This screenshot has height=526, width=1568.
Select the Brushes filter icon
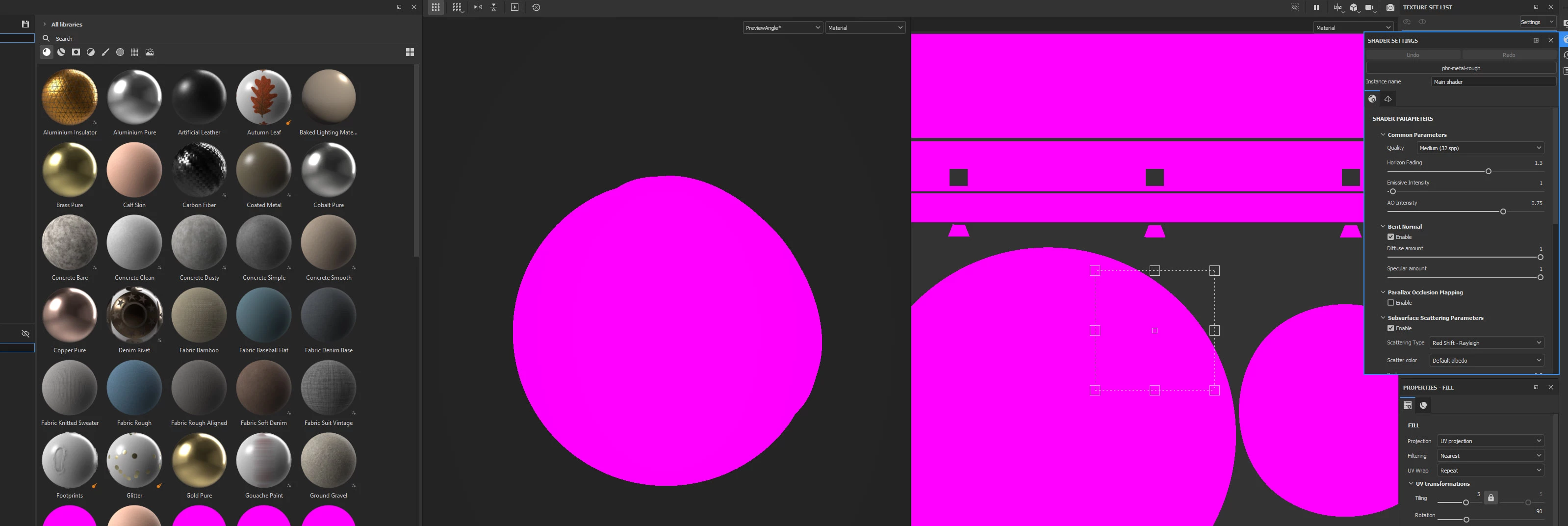[x=105, y=53]
